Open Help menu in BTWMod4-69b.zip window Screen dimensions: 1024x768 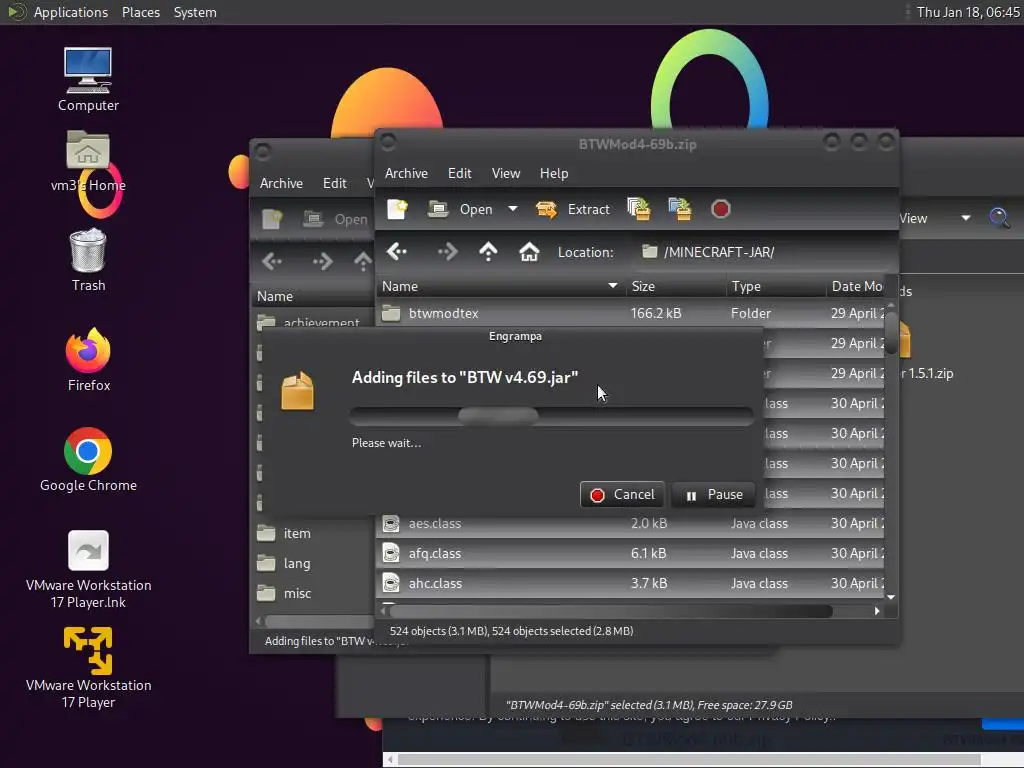[x=554, y=173]
